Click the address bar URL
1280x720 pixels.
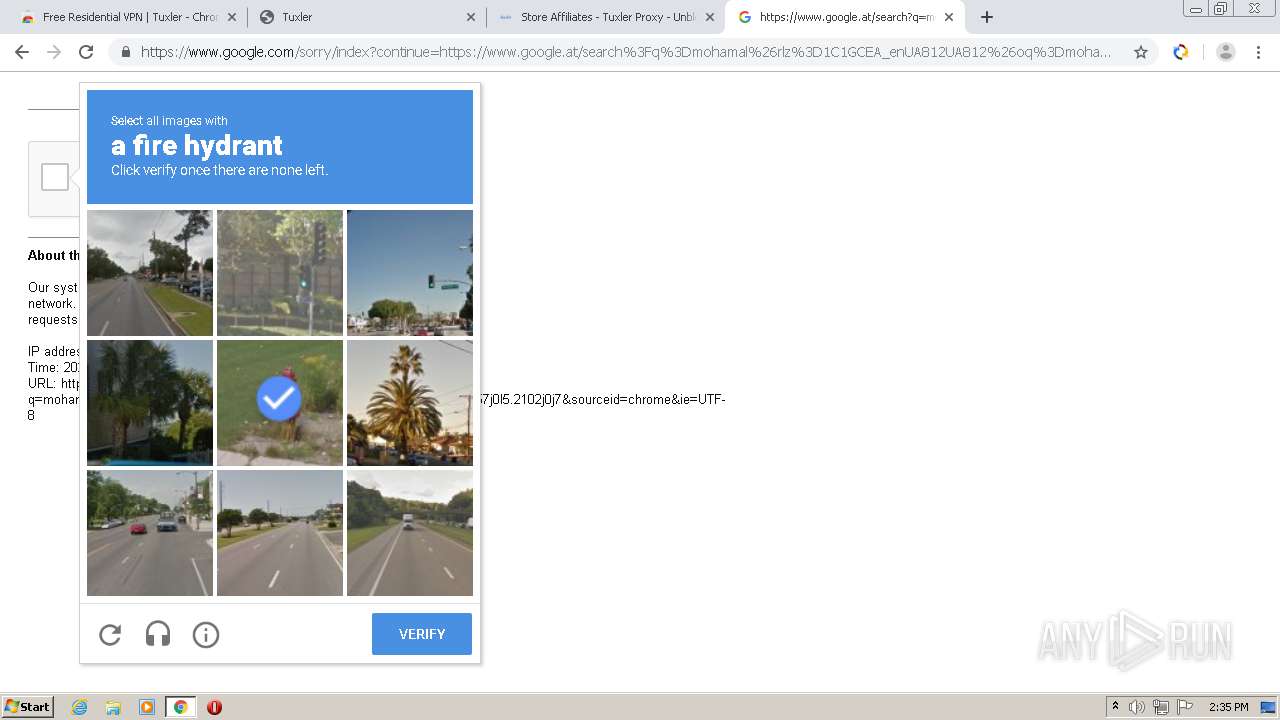tap(625, 52)
